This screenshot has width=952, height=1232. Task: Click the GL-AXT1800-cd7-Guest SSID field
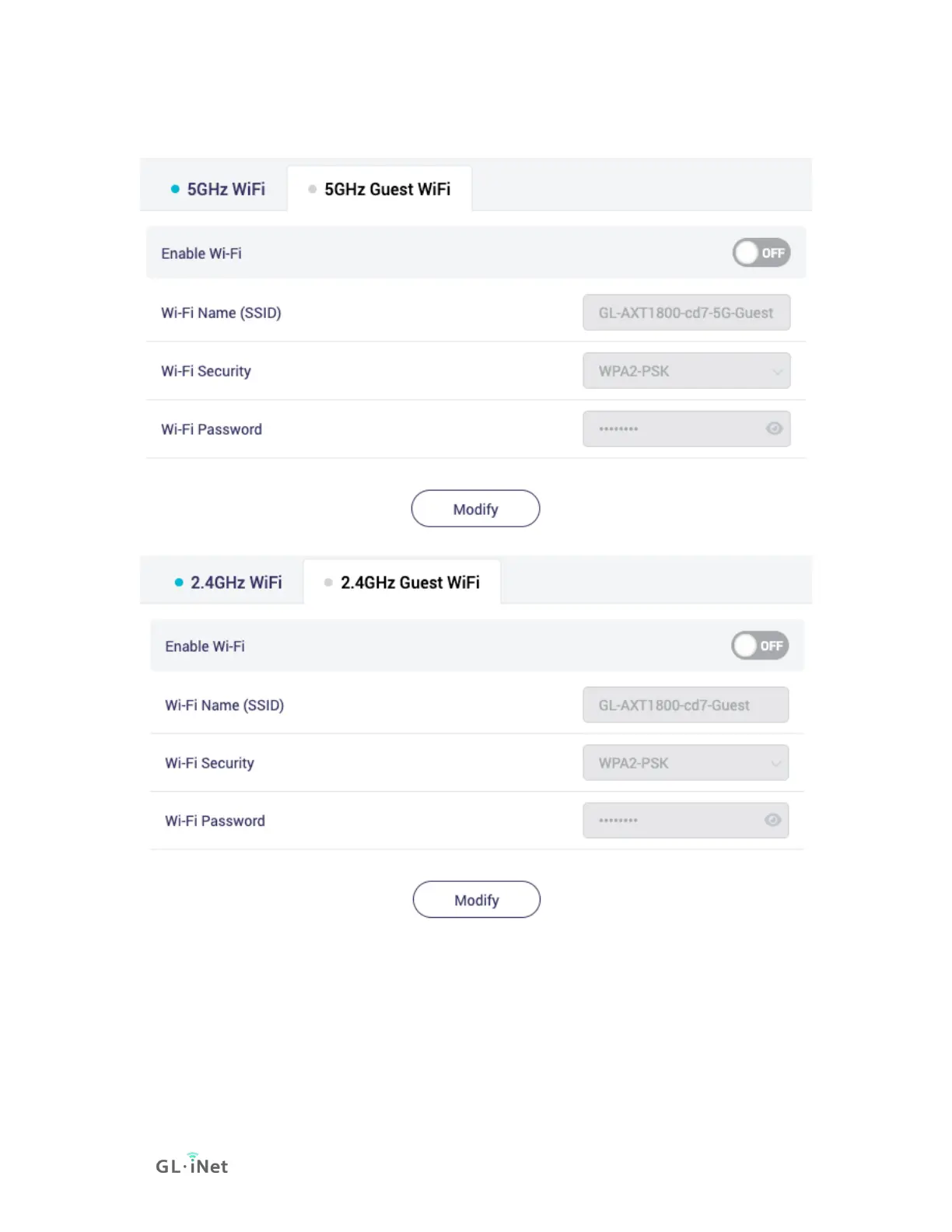tap(686, 705)
